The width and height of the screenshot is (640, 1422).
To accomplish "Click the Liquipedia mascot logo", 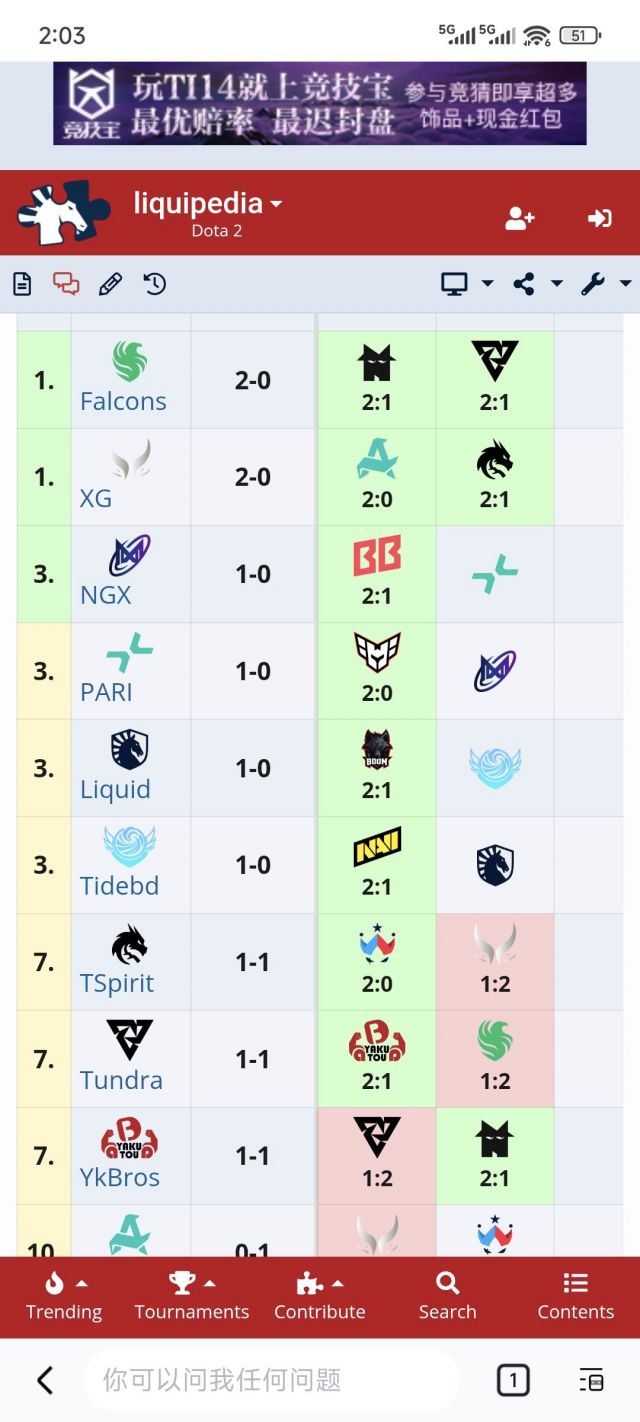I will (55, 212).
